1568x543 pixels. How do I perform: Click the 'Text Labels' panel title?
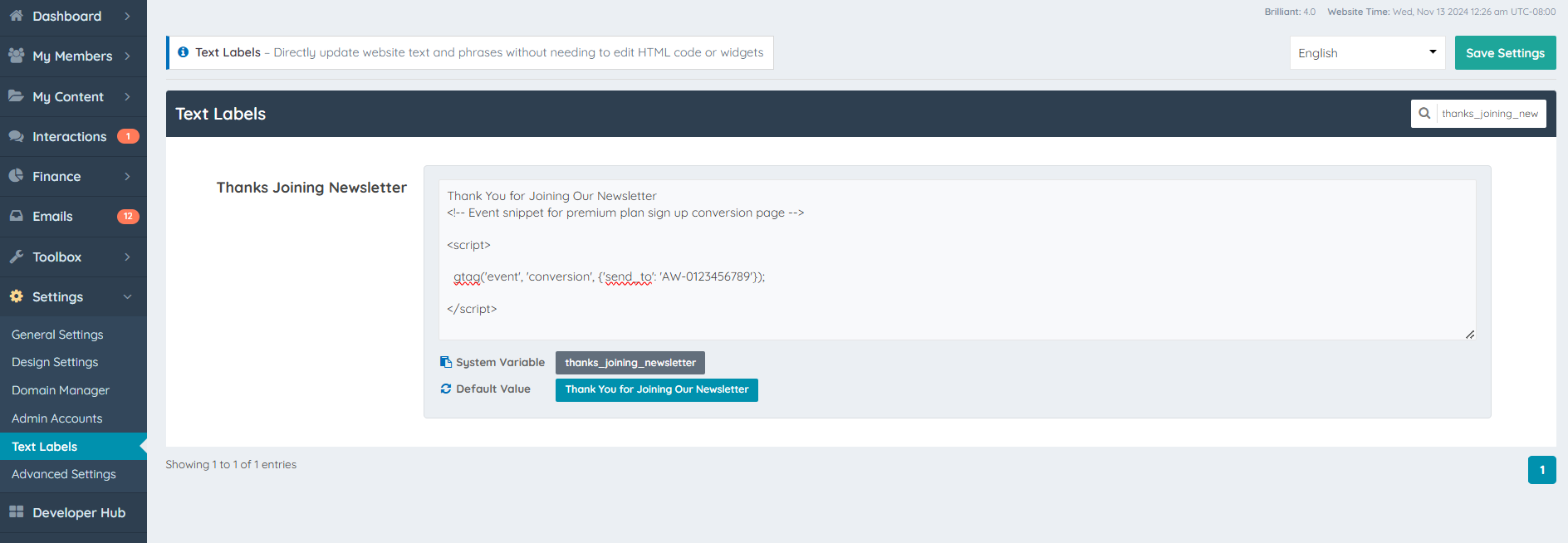pyautogui.click(x=220, y=114)
